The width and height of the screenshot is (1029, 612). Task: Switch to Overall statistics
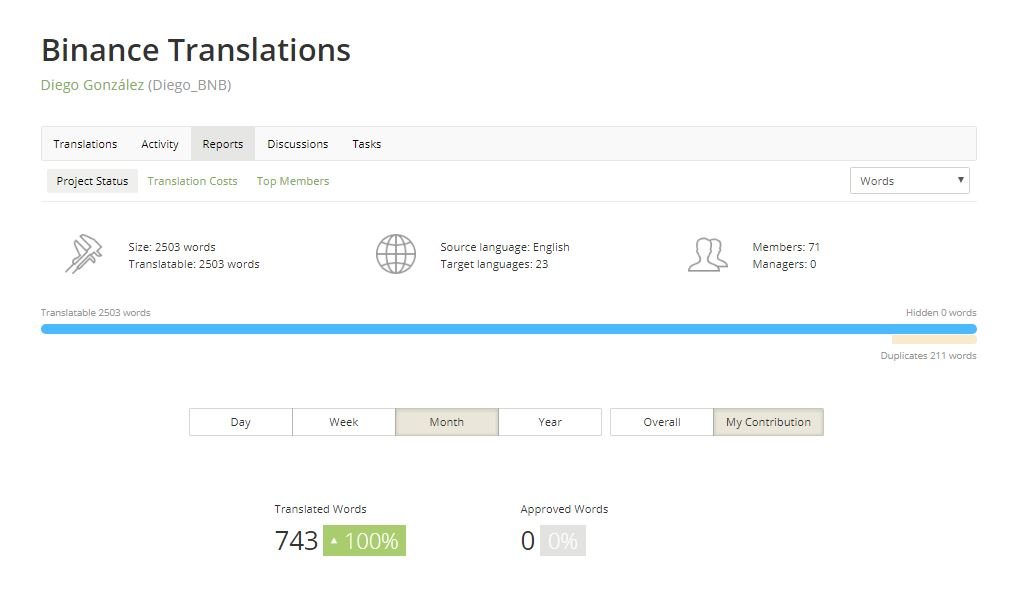tap(662, 422)
